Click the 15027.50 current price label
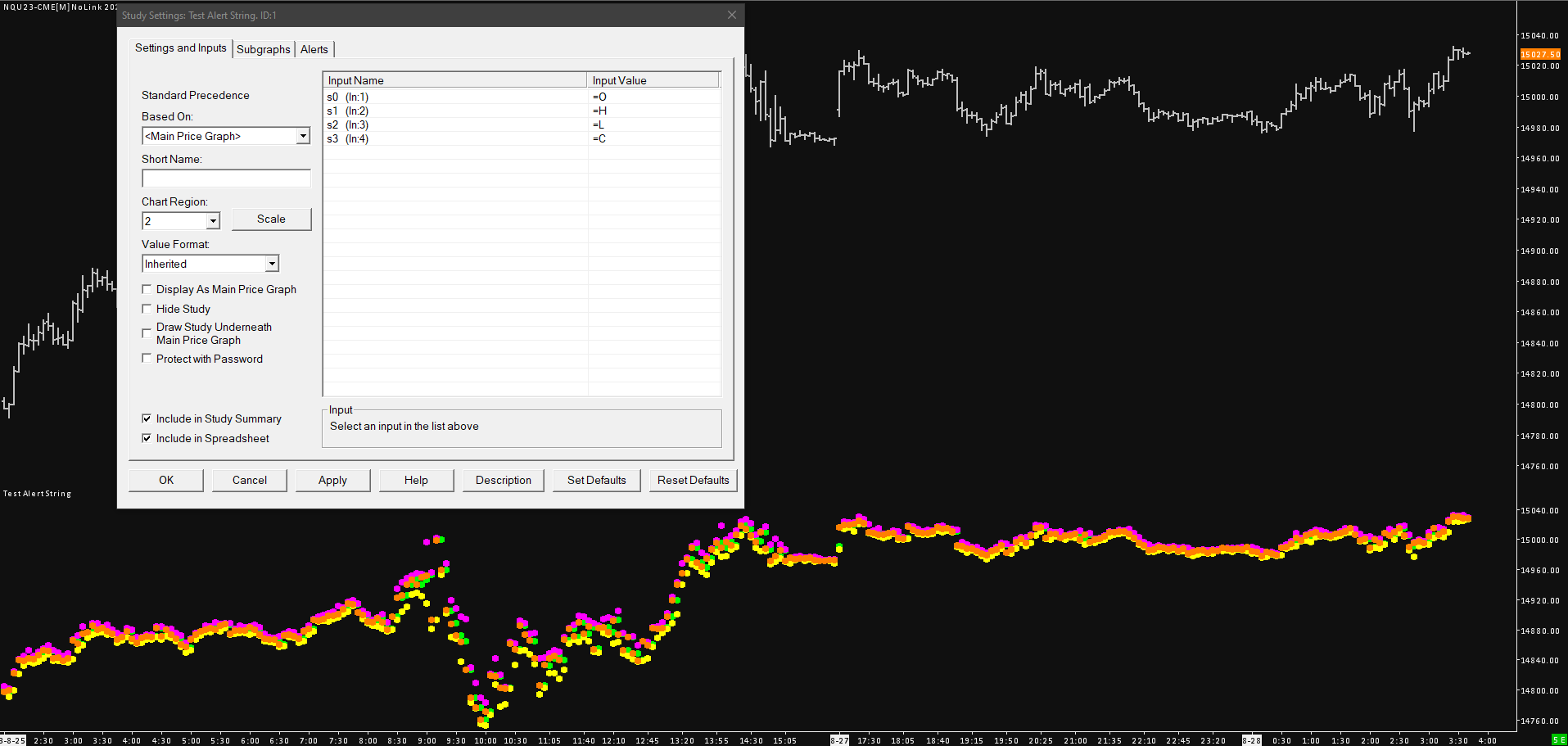Viewport: 1568px width, 746px height. [1540, 54]
